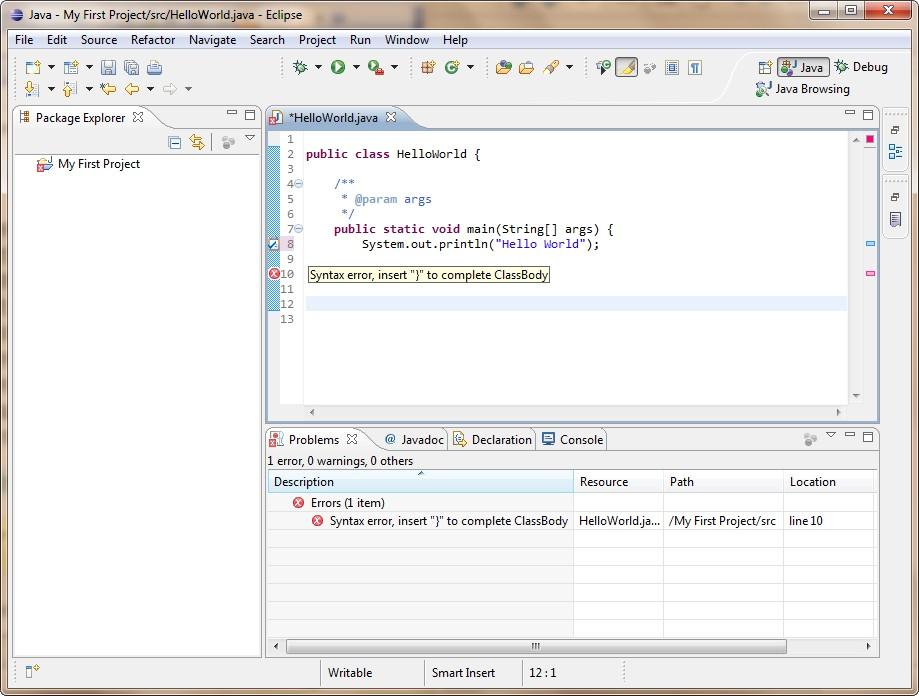Switch to Debug perspective

(861, 67)
